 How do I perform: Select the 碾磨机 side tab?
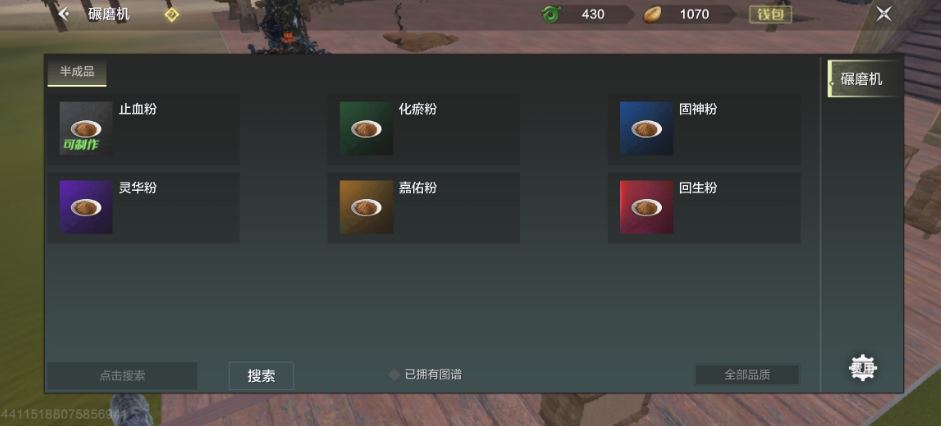point(862,79)
